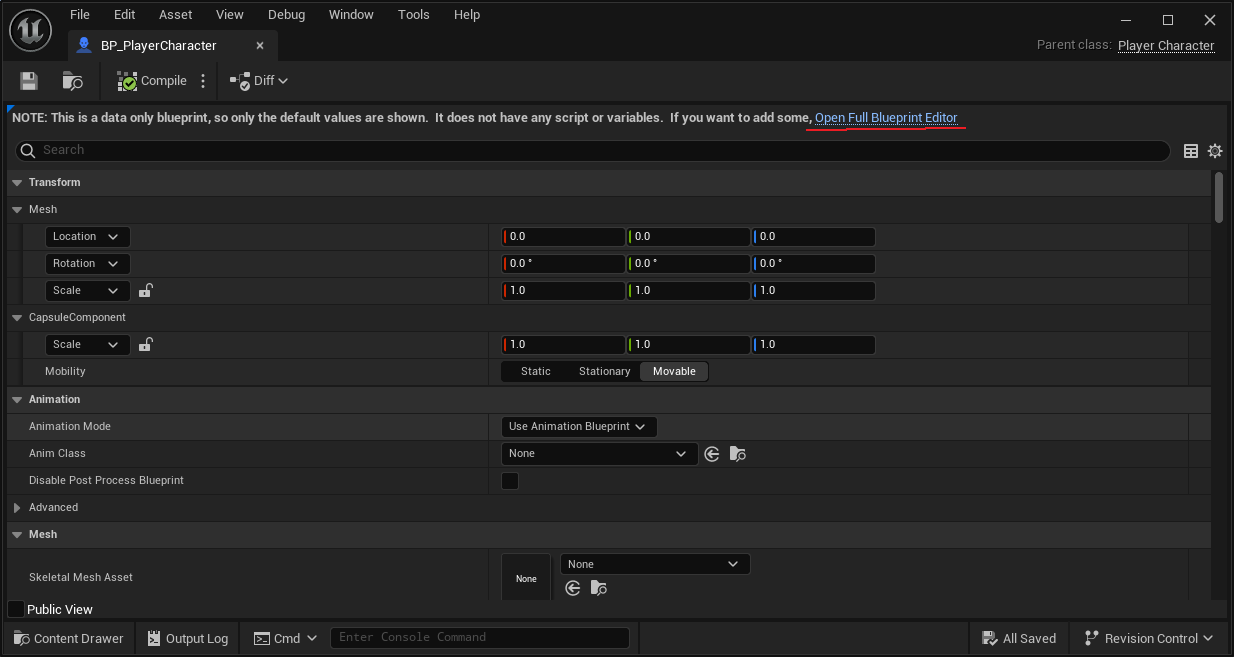
Task: Open the Window menu
Action: click(x=351, y=14)
